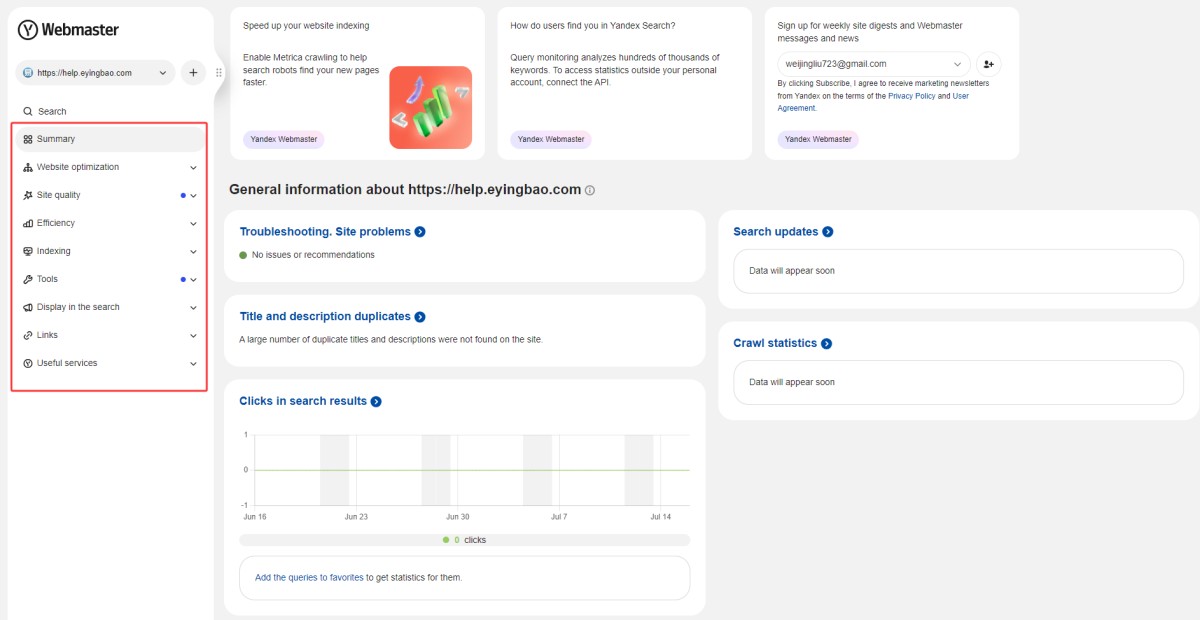
Task: Click the sidebar drag handle dots
Action: click(219, 73)
